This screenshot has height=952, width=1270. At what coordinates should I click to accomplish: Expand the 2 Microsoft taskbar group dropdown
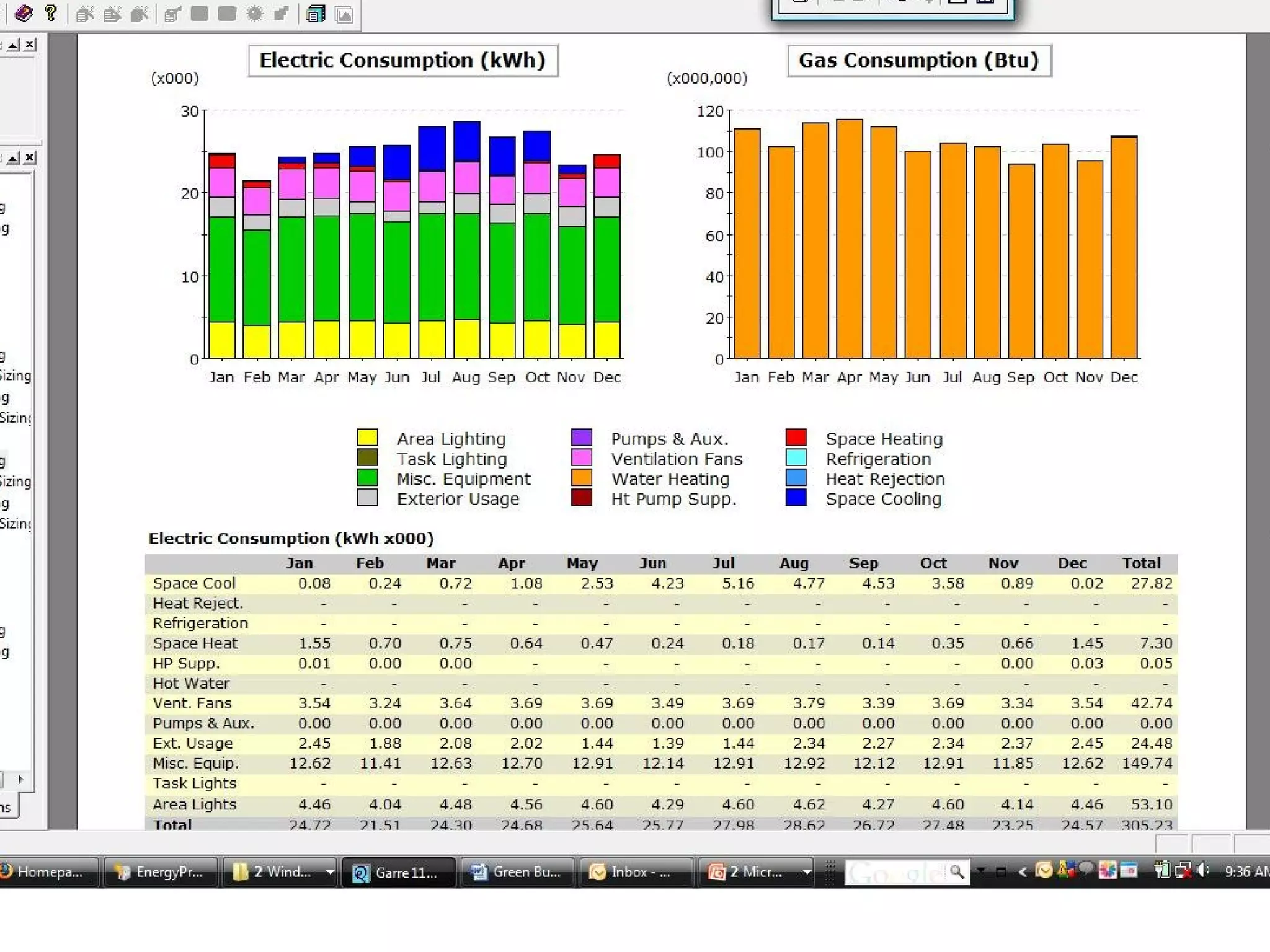pyautogui.click(x=806, y=872)
